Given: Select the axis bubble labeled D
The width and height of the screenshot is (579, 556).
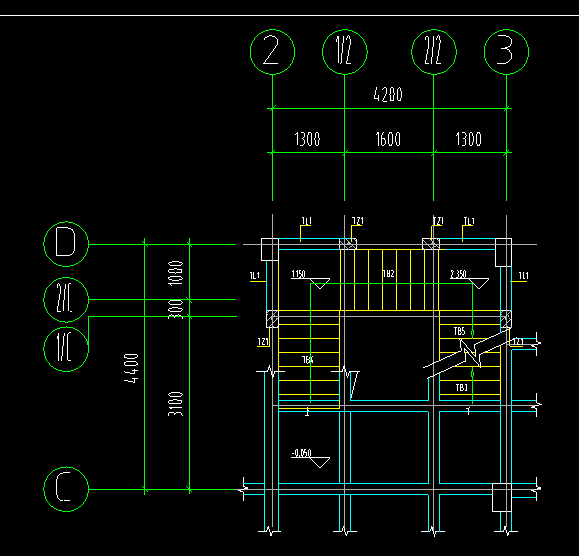Looking at the screenshot, I should click(66, 244).
